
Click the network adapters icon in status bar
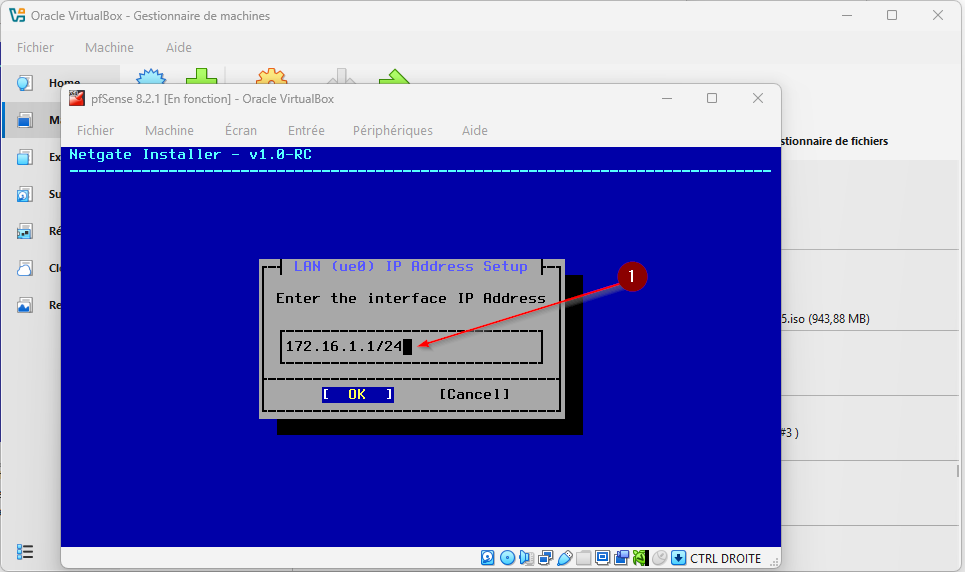tap(545, 558)
